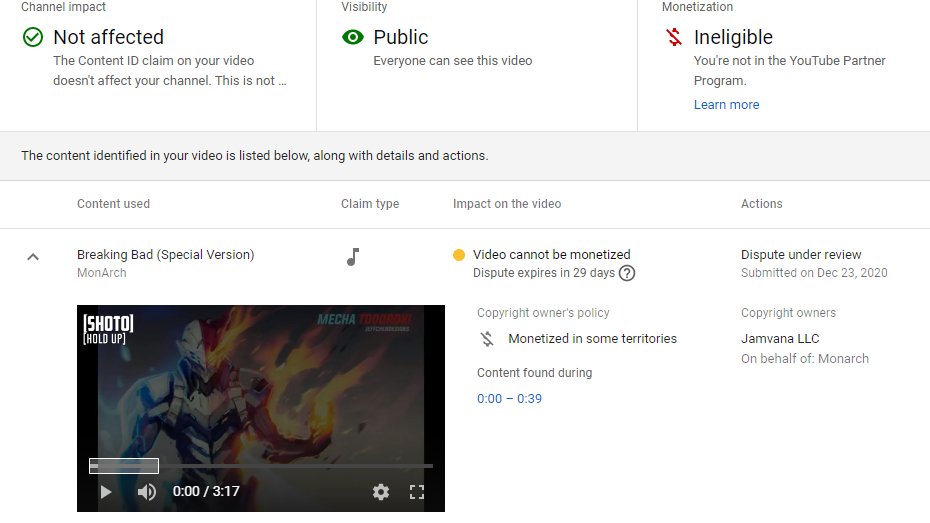
Task: Click the Content used column header
Action: coord(113,203)
